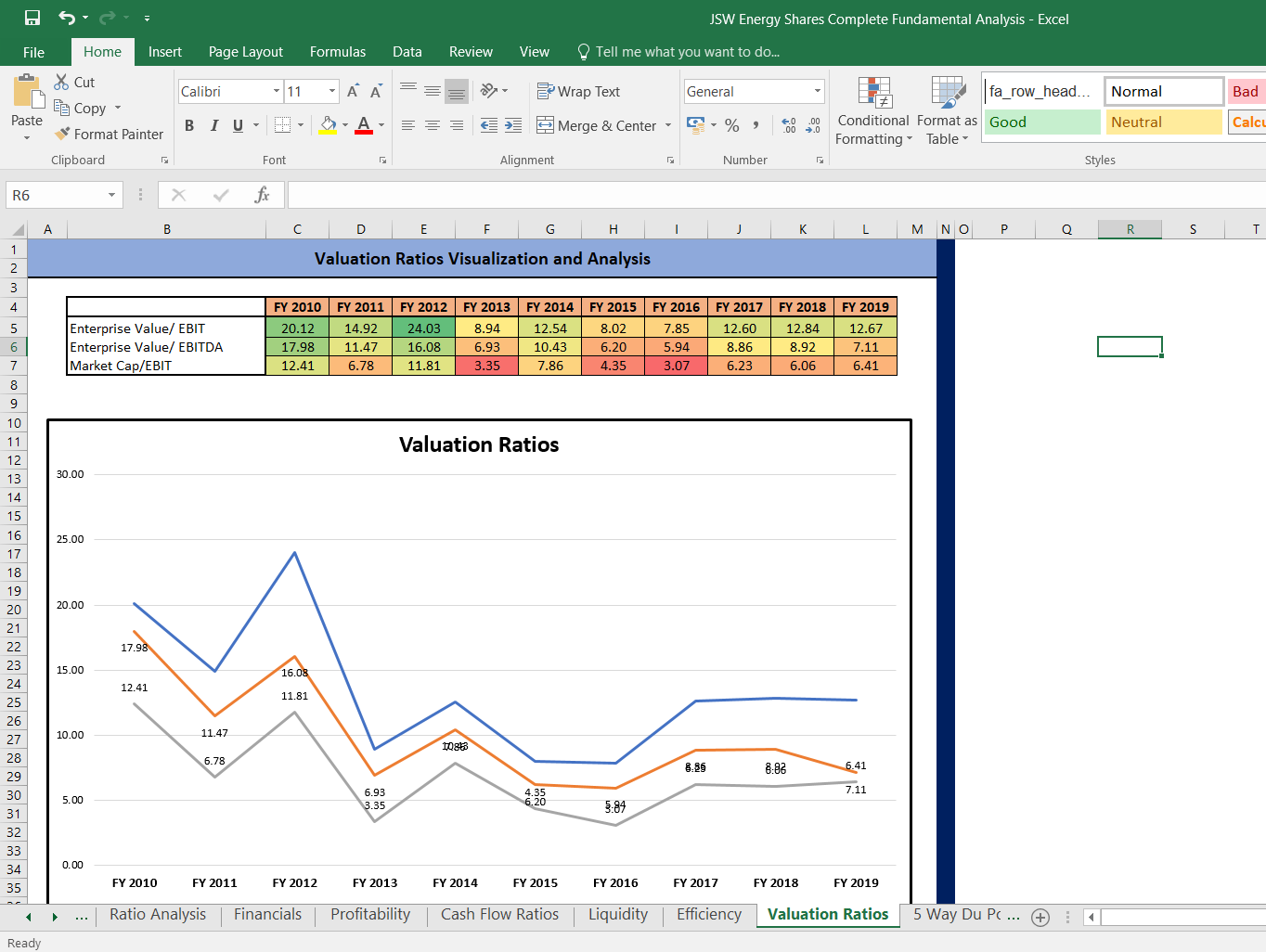The width and height of the screenshot is (1266, 952).
Task: Select the Liquidity sheet tab
Action: 618,915
